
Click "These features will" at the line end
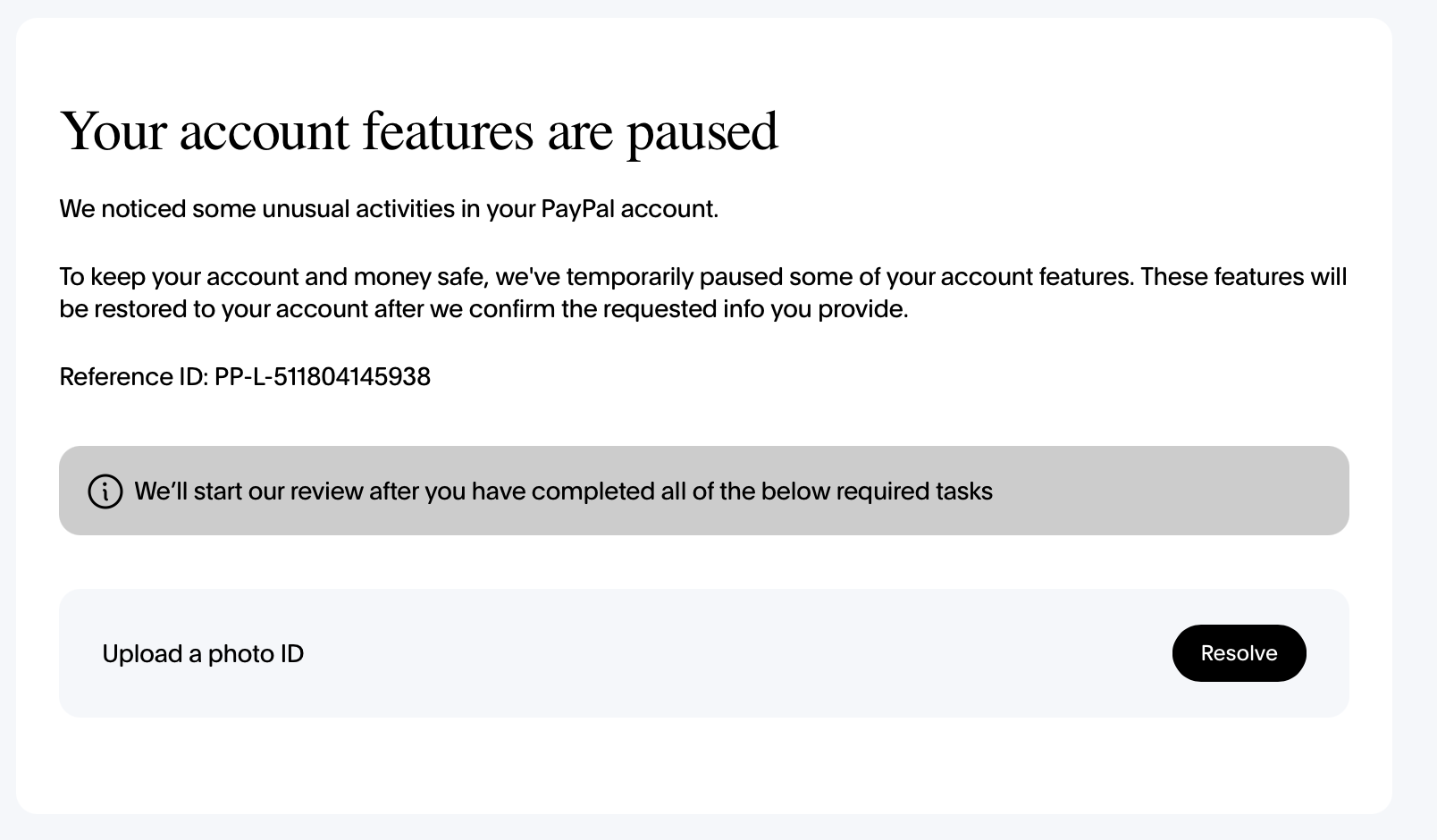coord(1243,277)
